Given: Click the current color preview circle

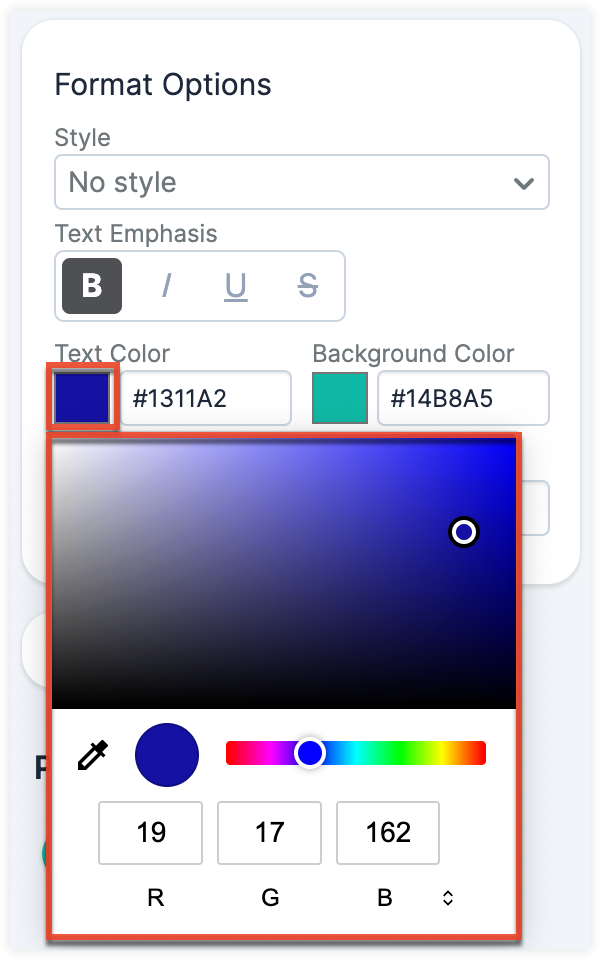Looking at the screenshot, I should coord(166,754).
